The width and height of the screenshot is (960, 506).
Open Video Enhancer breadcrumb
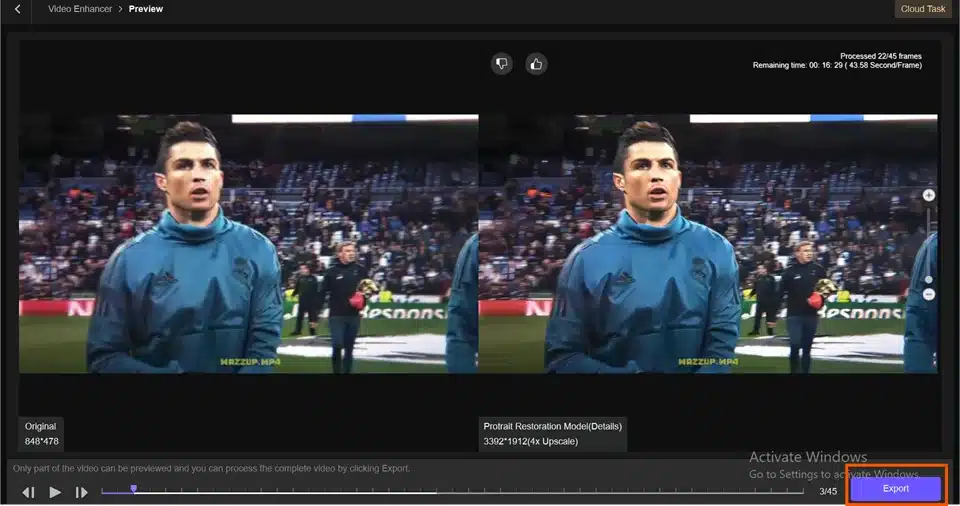[80, 9]
